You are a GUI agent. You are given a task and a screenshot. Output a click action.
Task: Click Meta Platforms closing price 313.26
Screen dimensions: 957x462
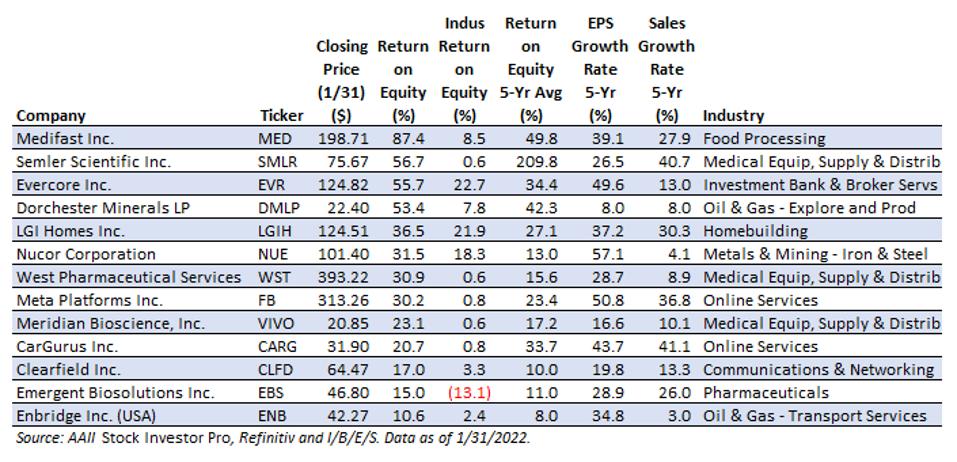(342, 300)
